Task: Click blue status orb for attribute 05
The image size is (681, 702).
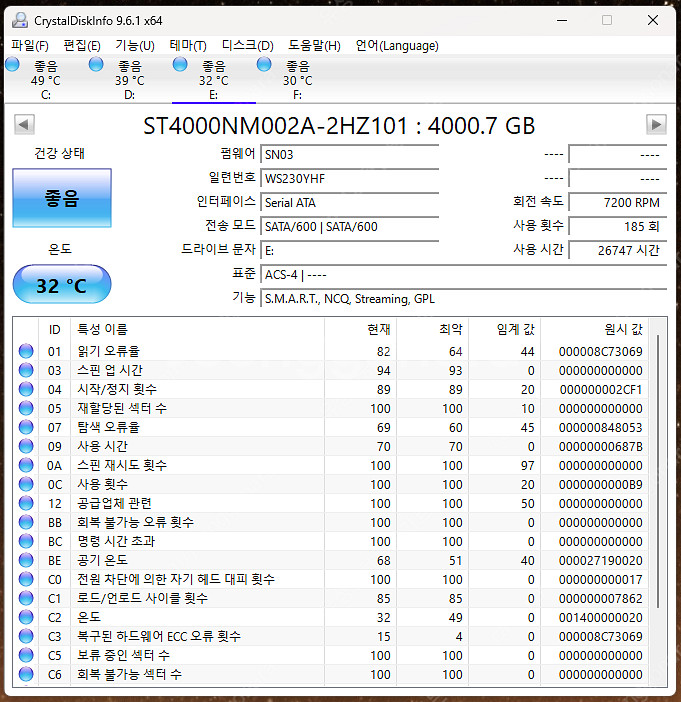Action: [x=26, y=408]
